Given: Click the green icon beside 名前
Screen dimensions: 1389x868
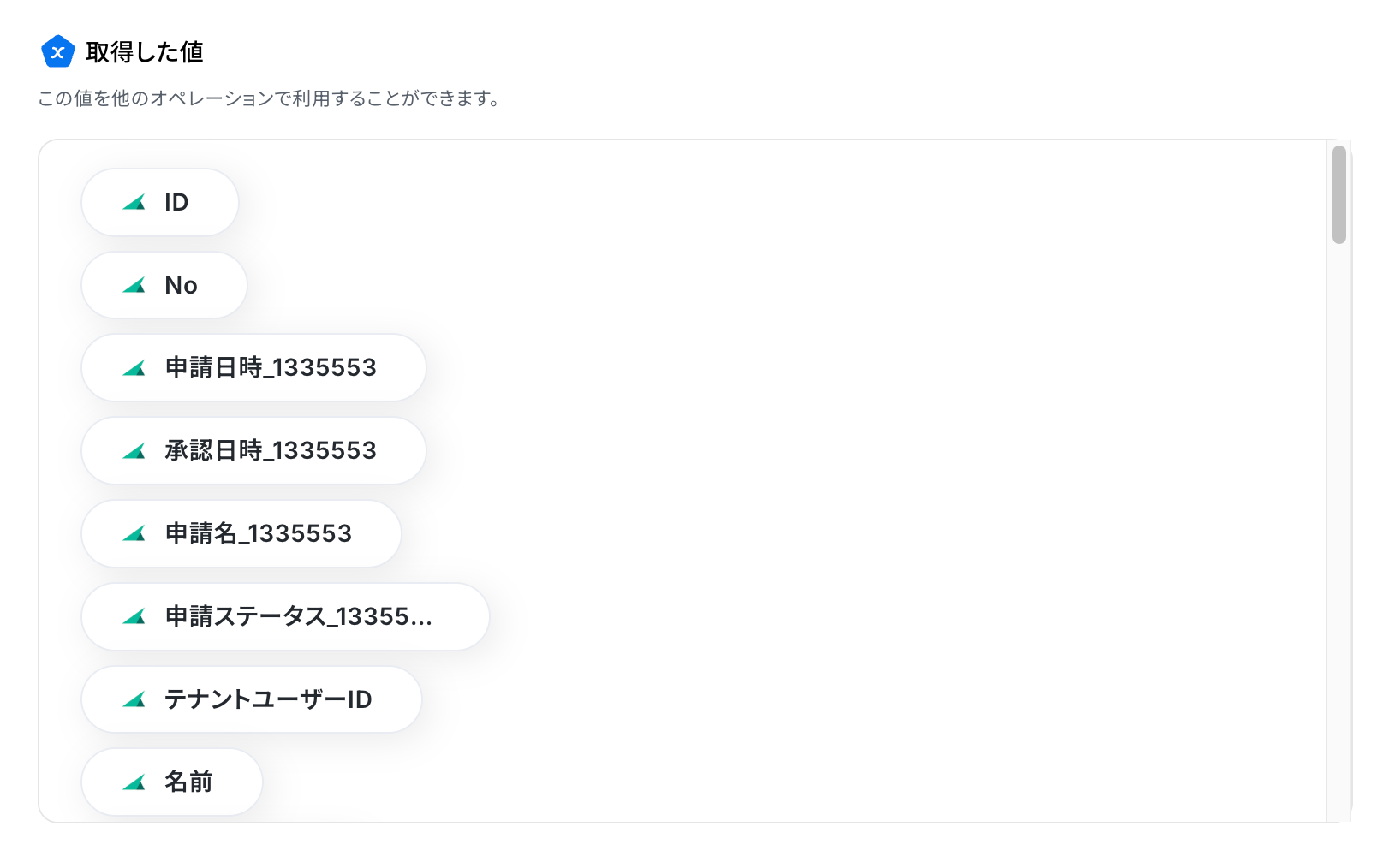Looking at the screenshot, I should point(134,782).
